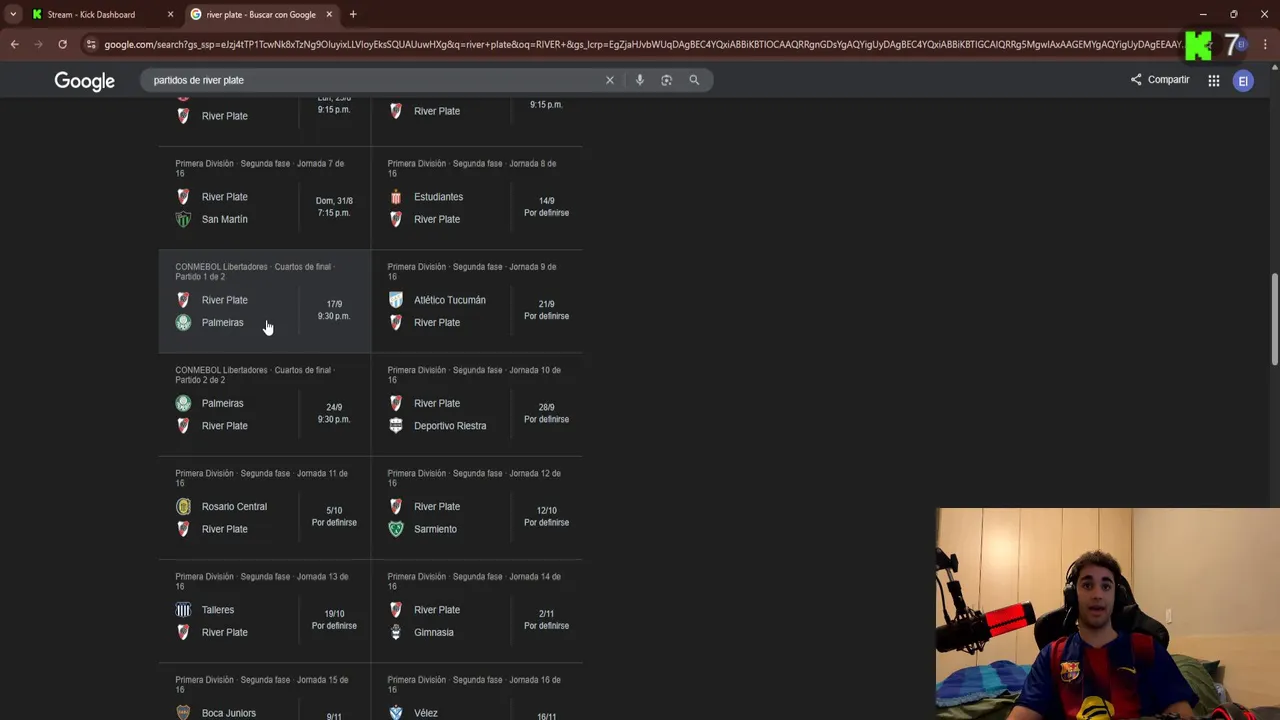Open Boca Juniors match on 9/11
This screenshot has width=1280, height=720.
(x=265, y=692)
